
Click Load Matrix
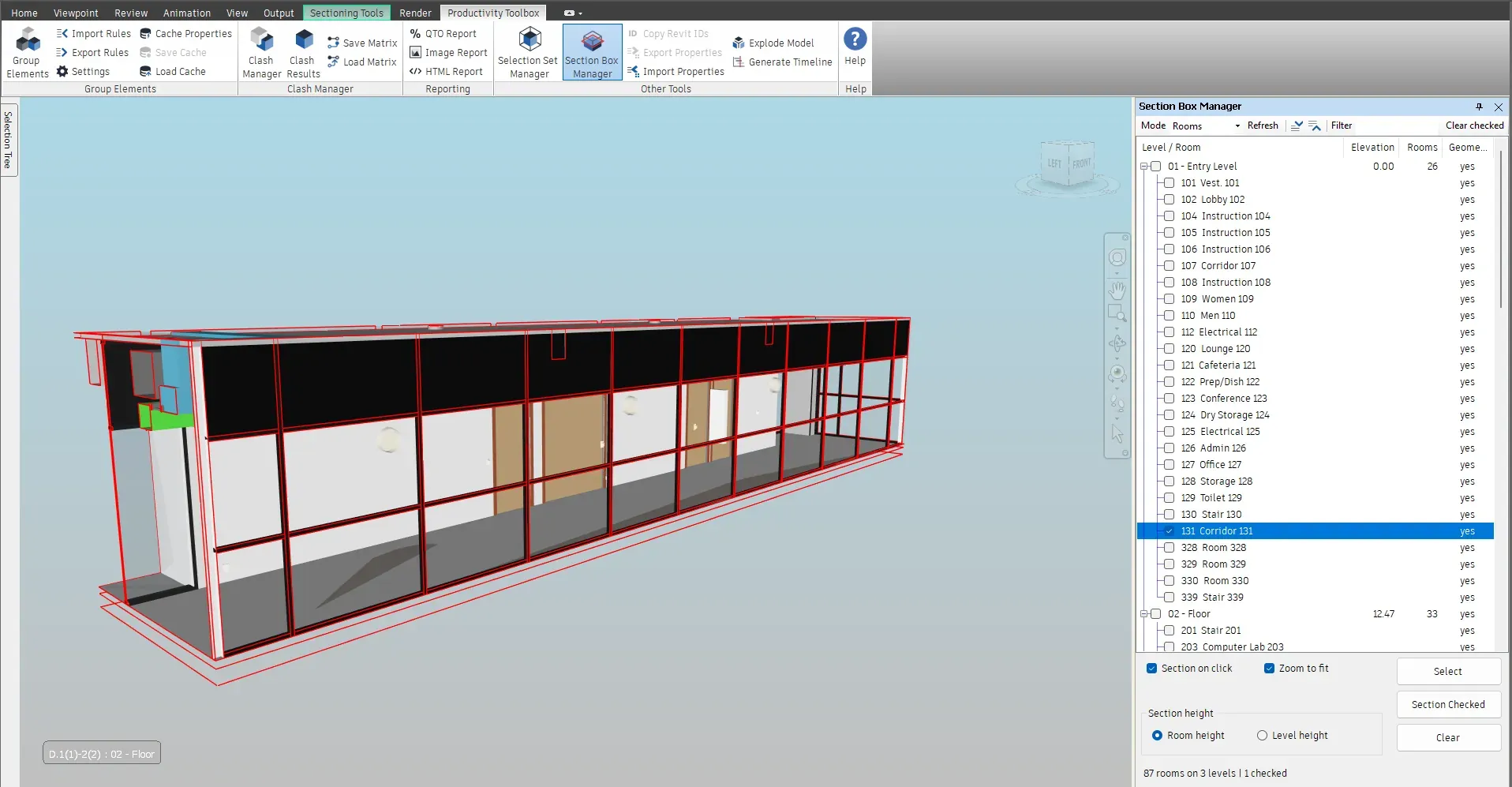click(362, 62)
